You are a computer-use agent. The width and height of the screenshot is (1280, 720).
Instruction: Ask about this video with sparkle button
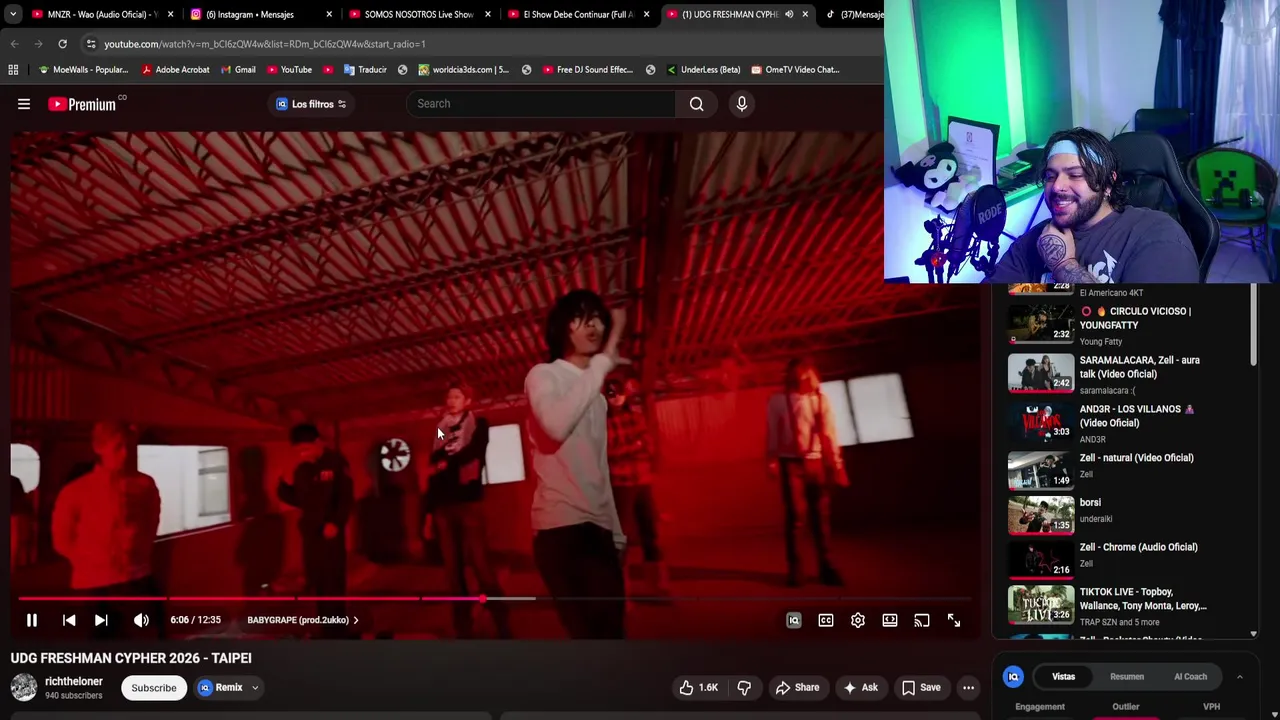click(860, 688)
